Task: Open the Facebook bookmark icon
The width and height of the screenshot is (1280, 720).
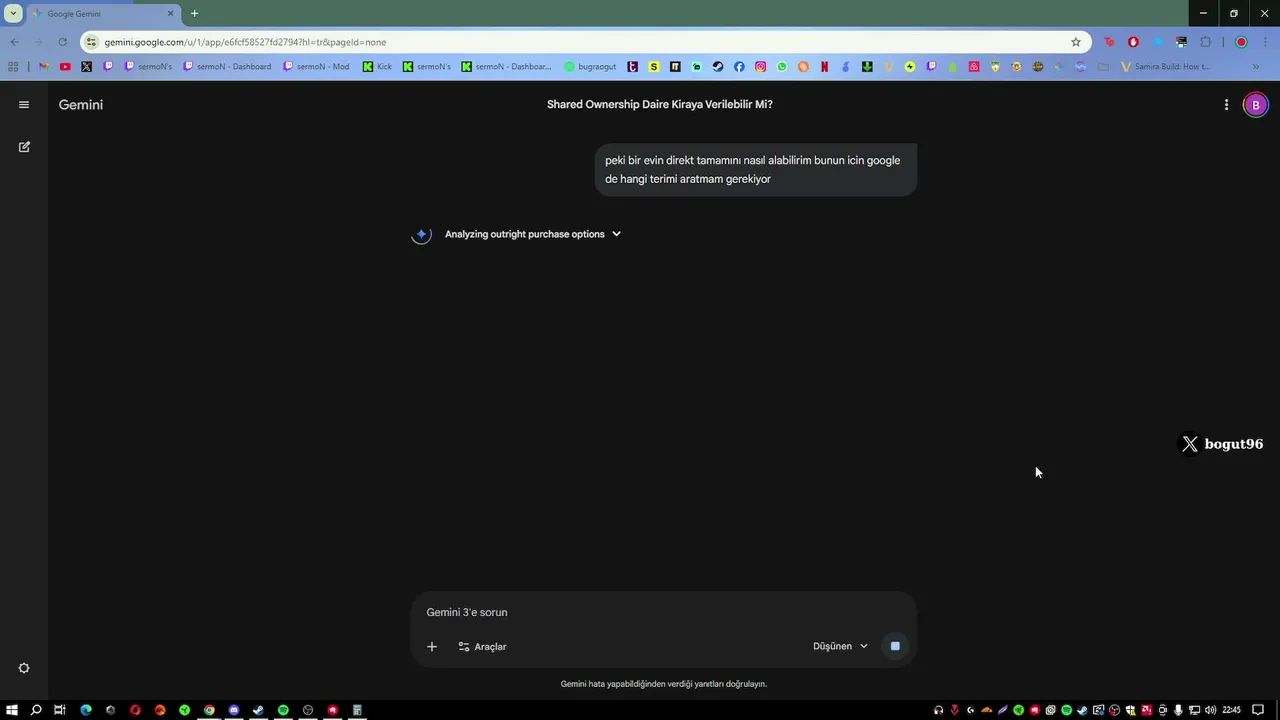Action: [739, 67]
